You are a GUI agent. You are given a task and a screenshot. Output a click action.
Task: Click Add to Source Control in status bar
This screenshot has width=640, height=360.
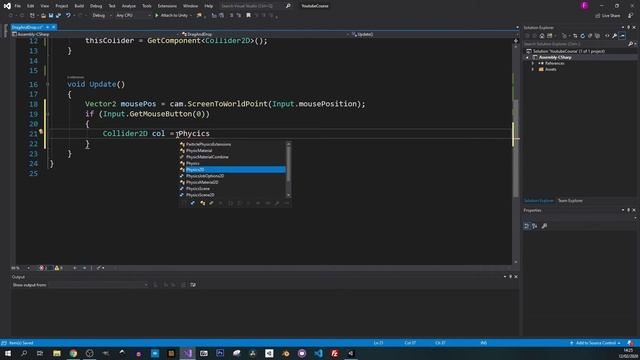click(x=595, y=343)
